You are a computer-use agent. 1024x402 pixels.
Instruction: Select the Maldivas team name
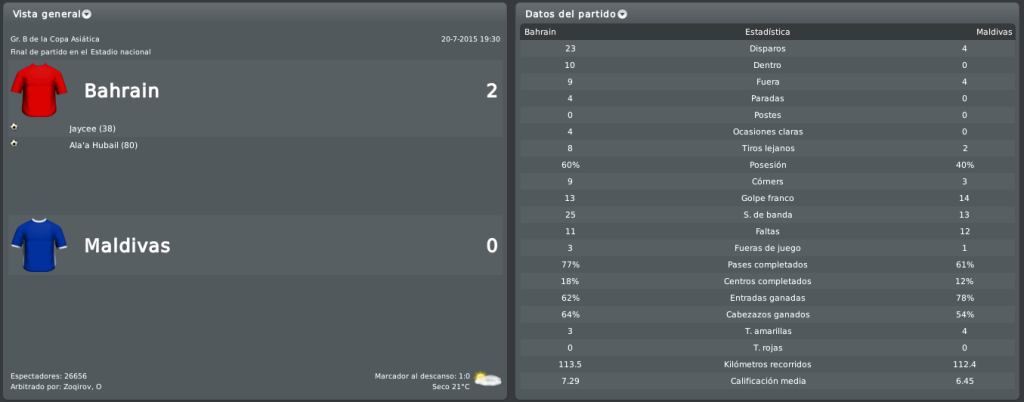coord(127,246)
